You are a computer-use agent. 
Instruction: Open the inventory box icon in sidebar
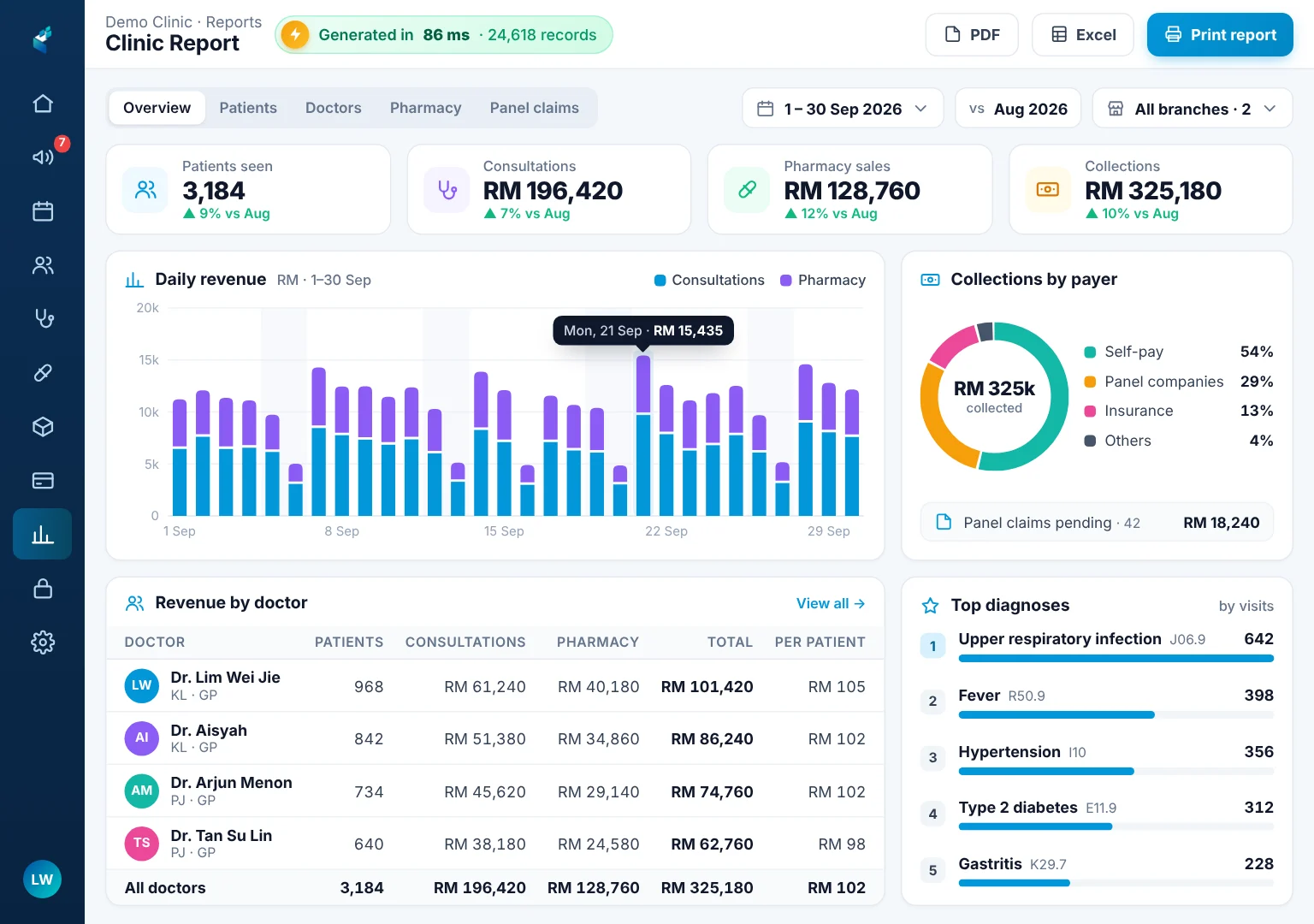43,426
